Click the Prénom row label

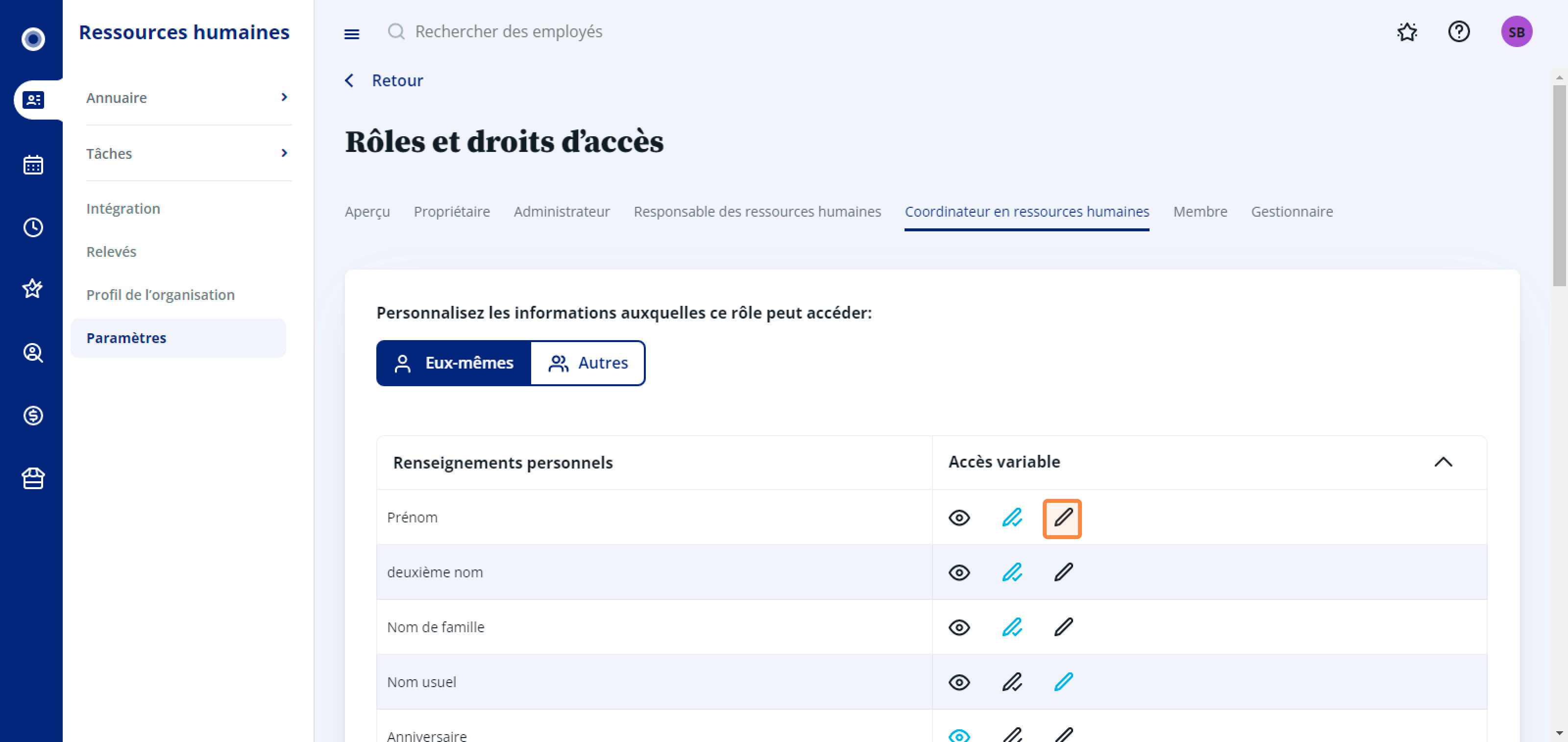point(412,518)
